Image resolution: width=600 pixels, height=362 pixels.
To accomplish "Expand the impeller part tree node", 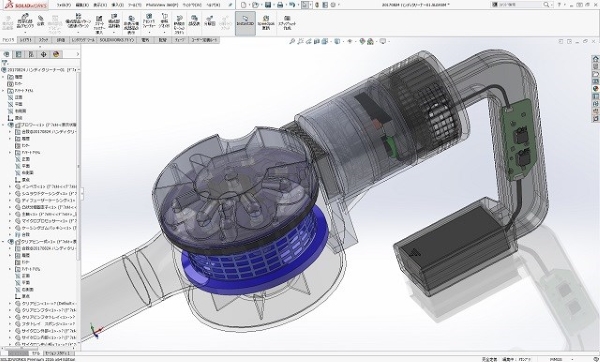I will click(10, 187).
